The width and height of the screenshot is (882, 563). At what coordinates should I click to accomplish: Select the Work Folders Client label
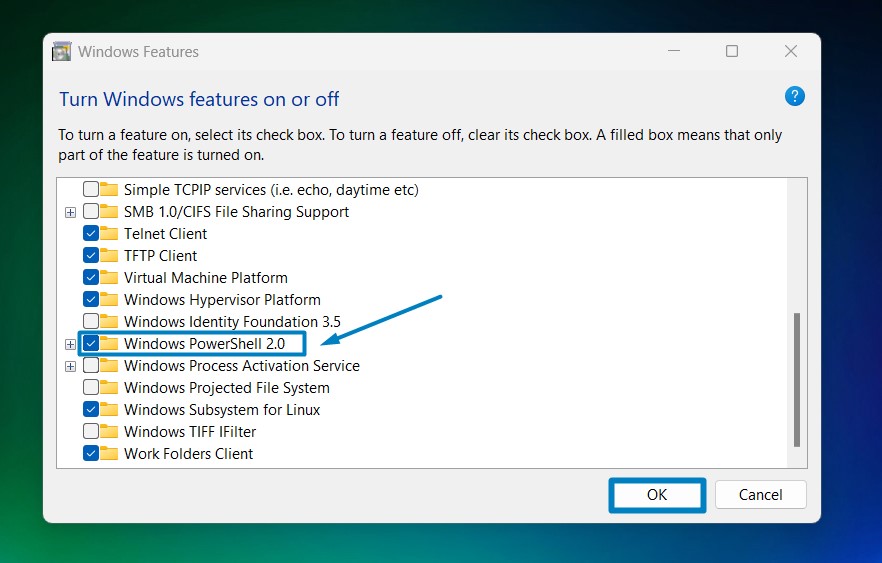point(188,453)
